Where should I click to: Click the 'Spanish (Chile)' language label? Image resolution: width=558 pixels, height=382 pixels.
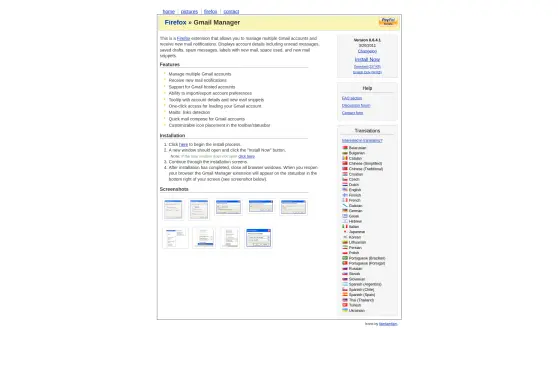point(362,290)
